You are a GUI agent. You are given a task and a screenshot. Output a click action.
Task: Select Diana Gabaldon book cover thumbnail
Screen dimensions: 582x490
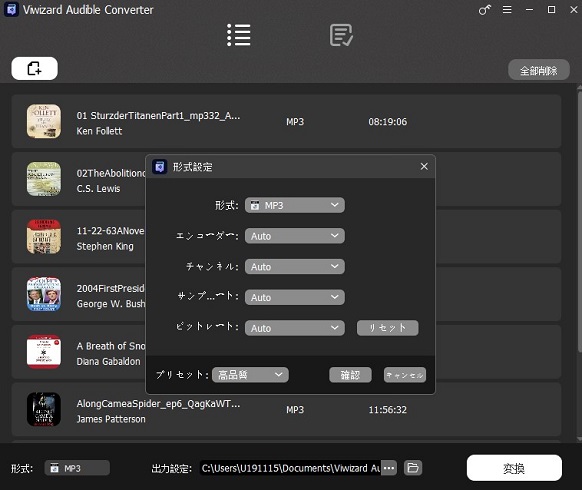click(44, 352)
